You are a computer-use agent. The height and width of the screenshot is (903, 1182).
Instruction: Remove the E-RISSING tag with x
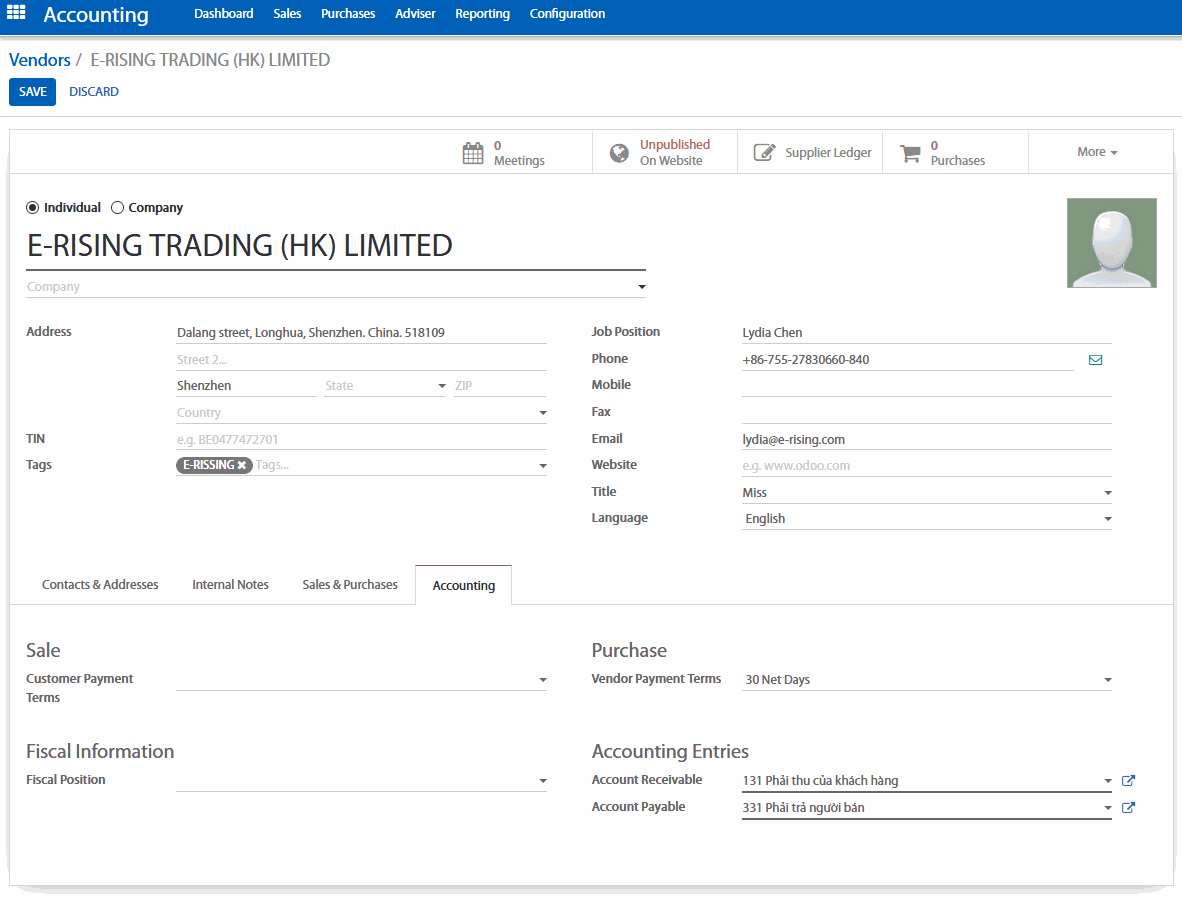[x=242, y=465]
